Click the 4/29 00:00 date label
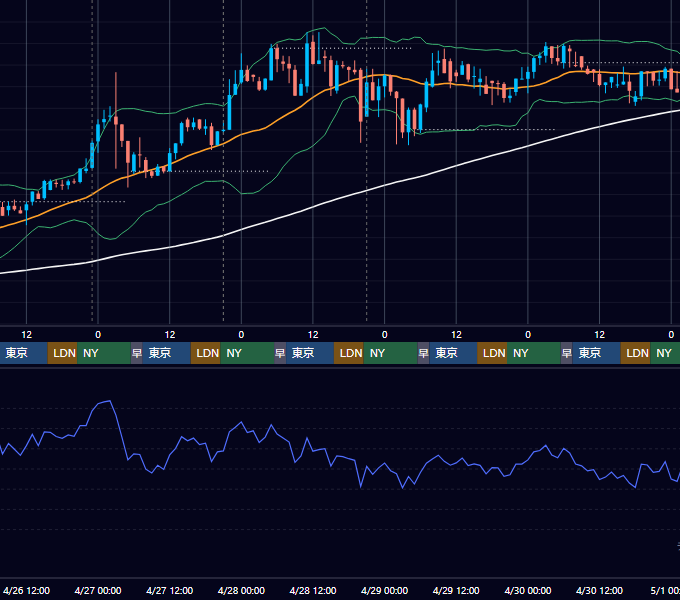Screen dimensions: 680x600 point(384,590)
